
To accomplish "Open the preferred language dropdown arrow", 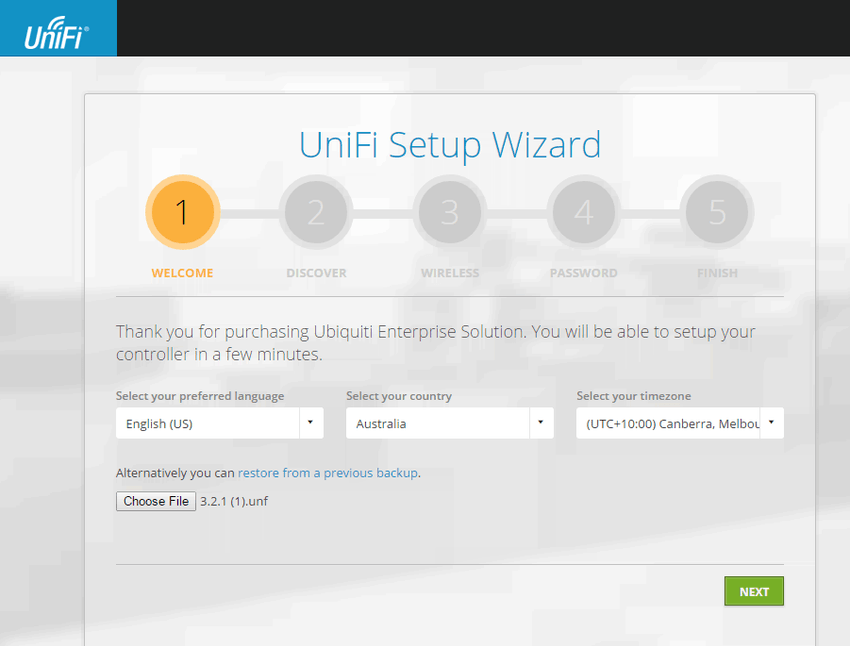I will tap(311, 423).
